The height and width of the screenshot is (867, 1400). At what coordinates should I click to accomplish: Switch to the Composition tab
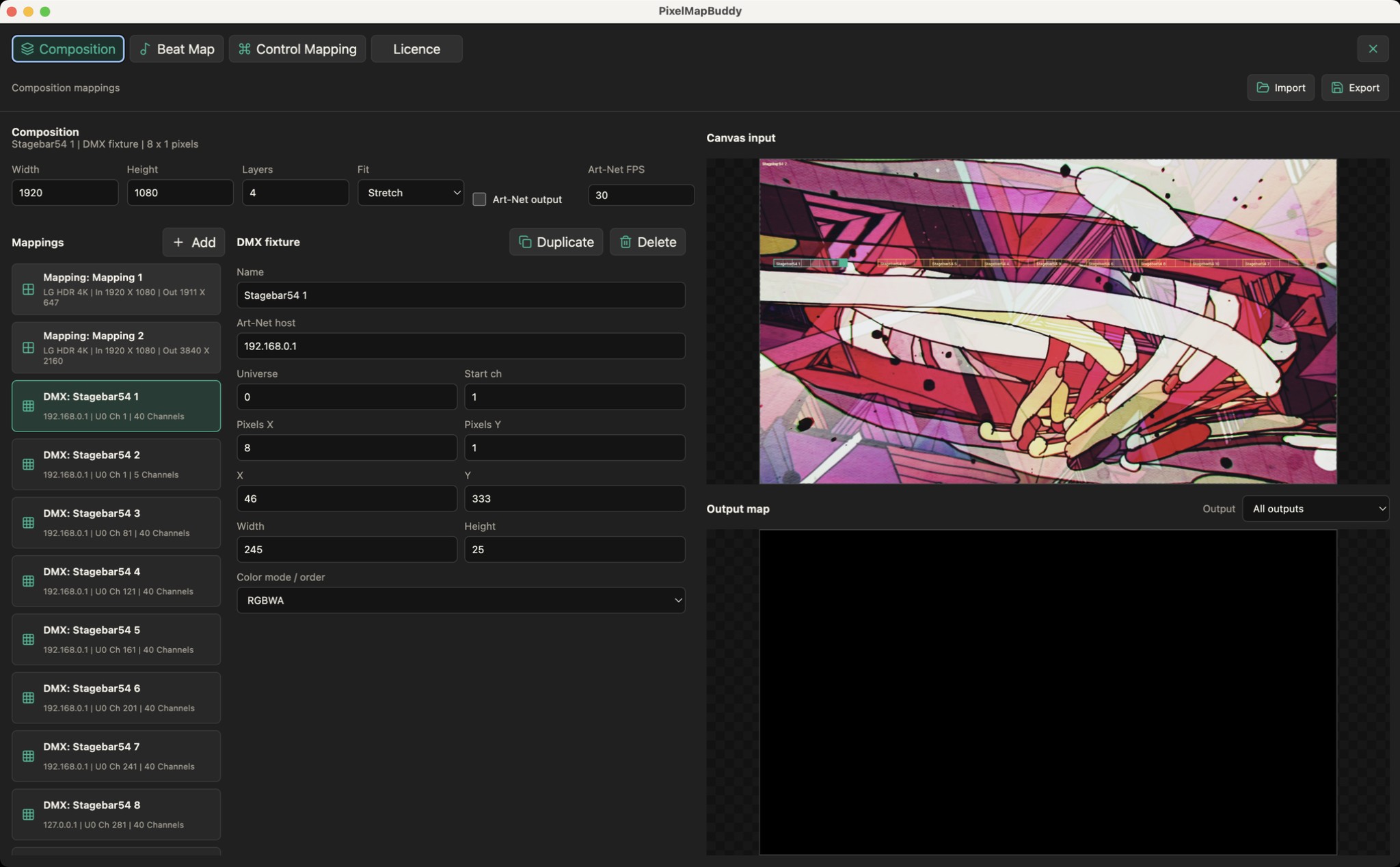pyautogui.click(x=68, y=49)
